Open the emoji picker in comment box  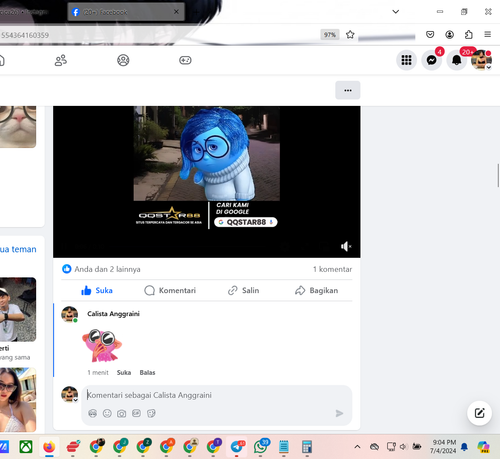point(107,414)
